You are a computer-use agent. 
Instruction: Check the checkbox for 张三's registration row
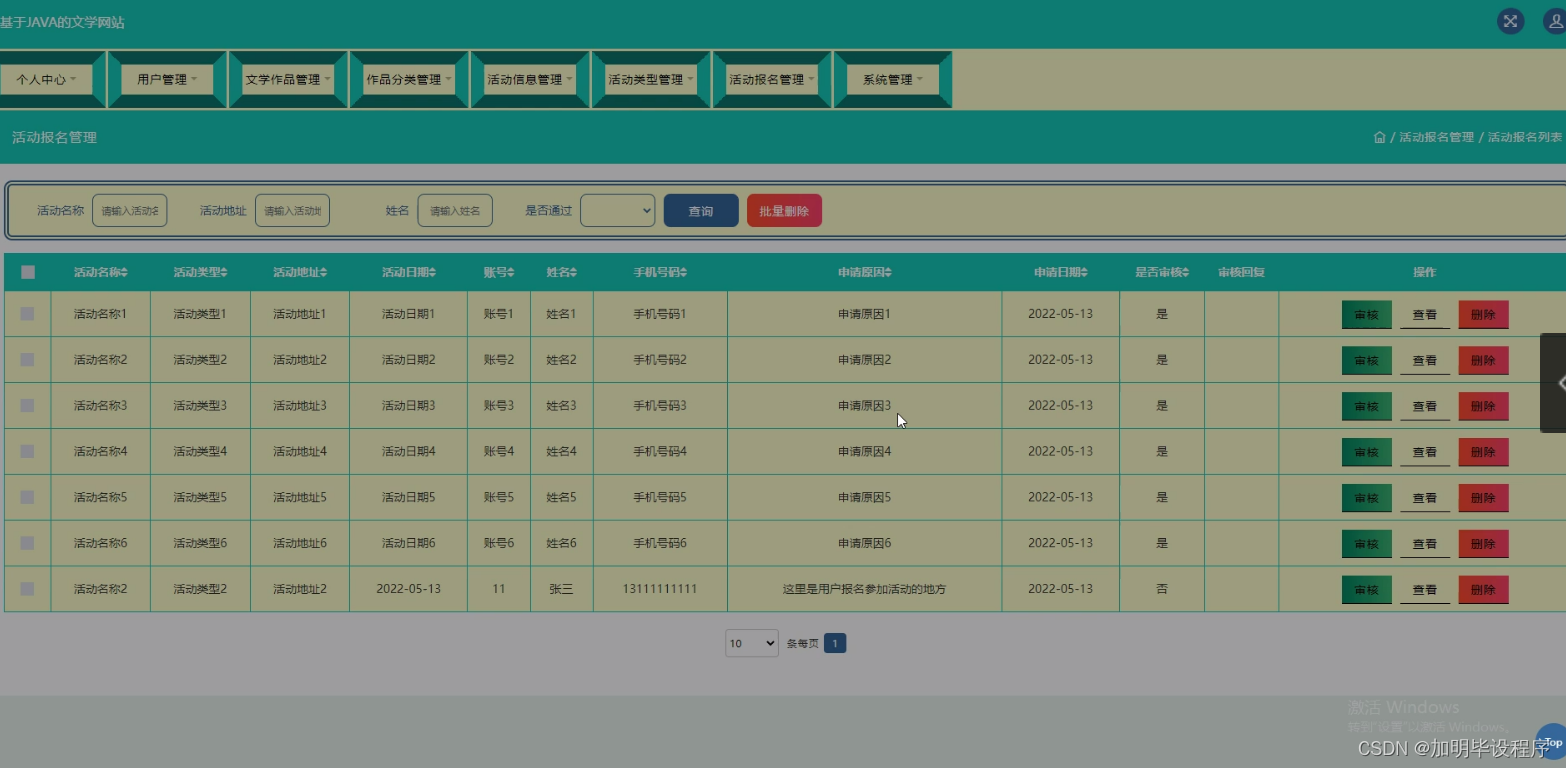pyautogui.click(x=27, y=589)
